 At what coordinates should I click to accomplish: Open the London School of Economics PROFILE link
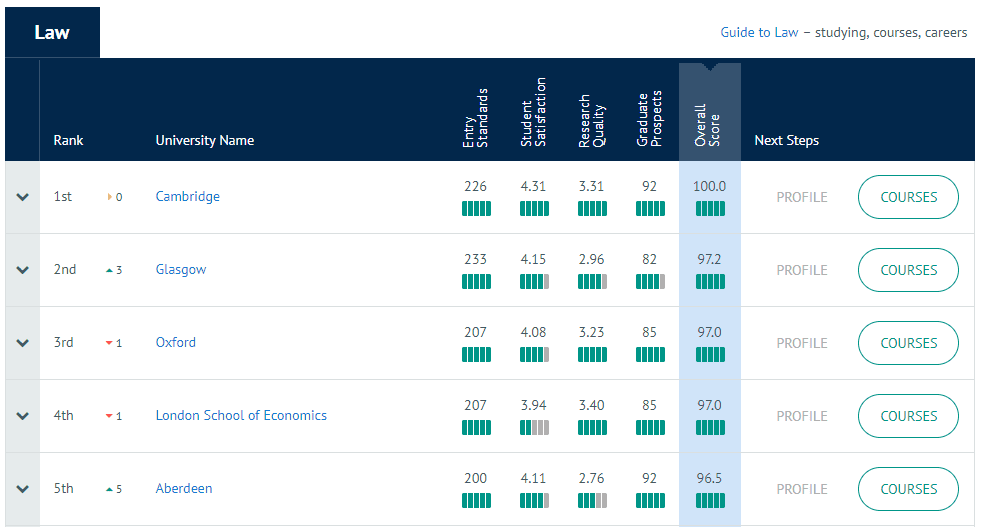pyautogui.click(x=802, y=416)
